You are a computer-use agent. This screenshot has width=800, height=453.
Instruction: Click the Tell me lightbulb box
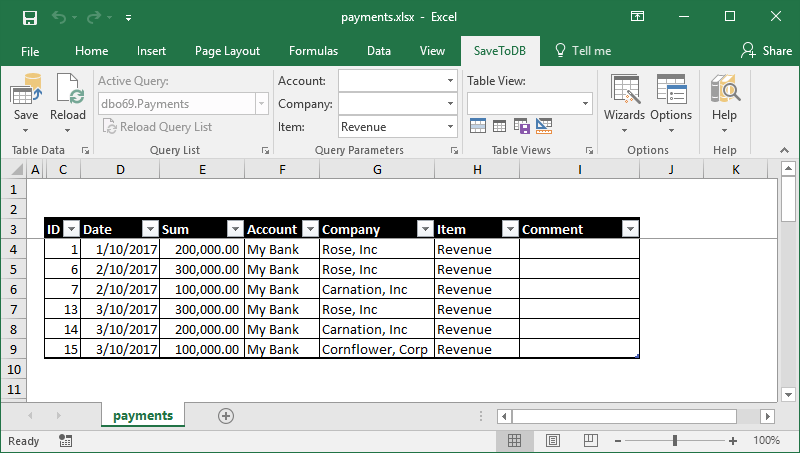coord(583,51)
